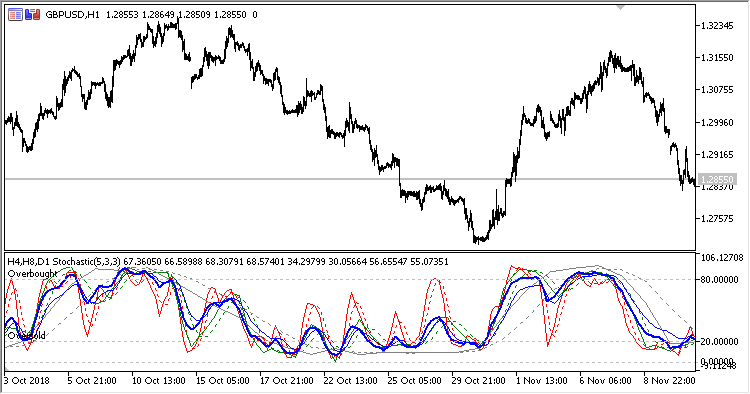
Task: Click the 22 Oct 13:00 time label
Action: (x=351, y=381)
